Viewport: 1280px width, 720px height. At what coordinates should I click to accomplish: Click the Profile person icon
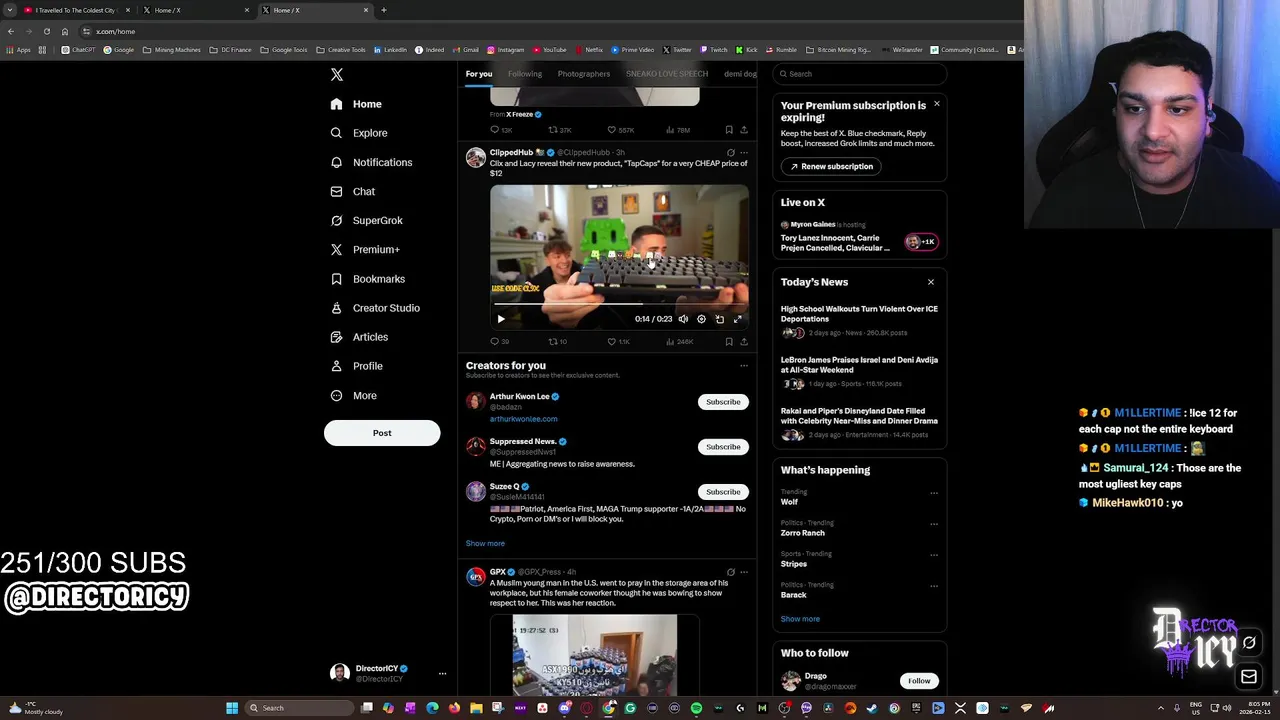click(x=336, y=366)
